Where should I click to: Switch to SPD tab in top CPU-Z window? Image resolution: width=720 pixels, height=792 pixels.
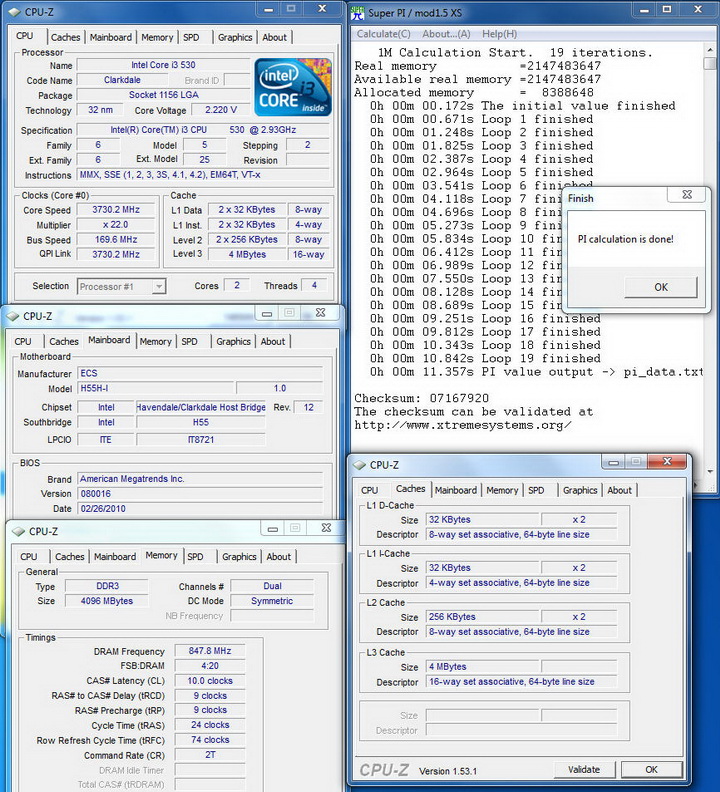pos(191,37)
